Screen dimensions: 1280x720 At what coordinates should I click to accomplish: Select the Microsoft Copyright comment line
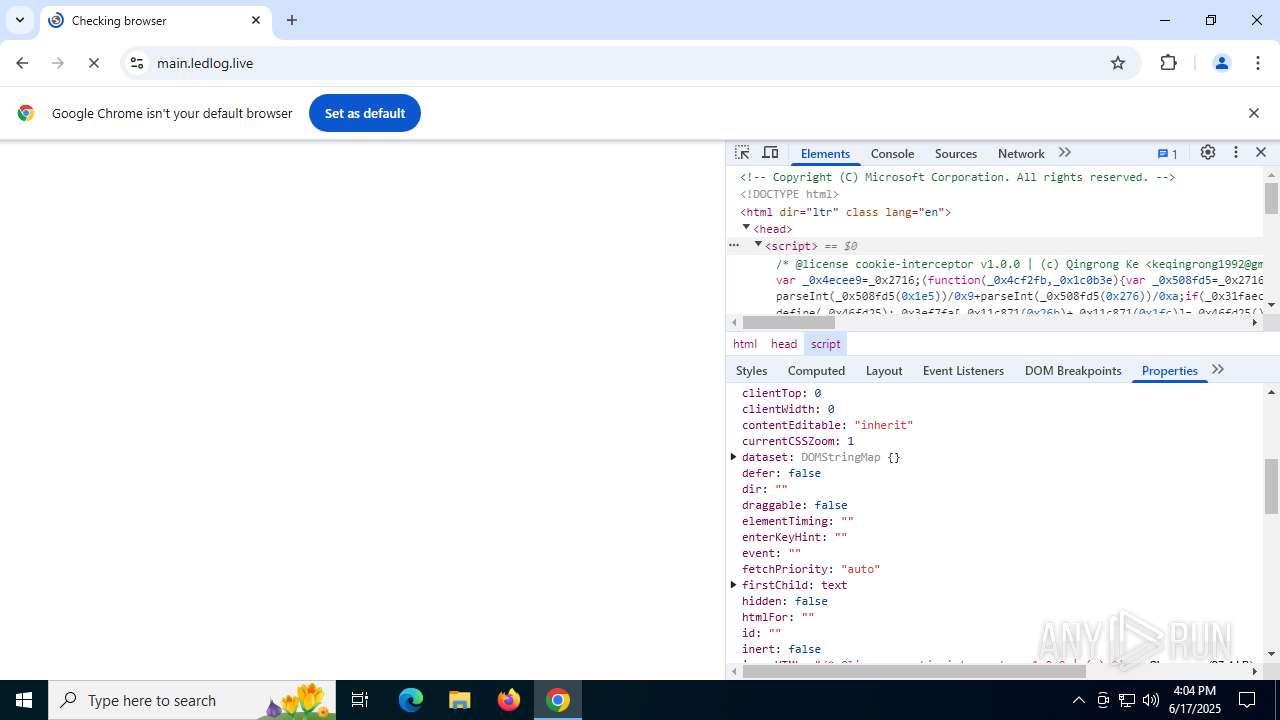tap(957, 177)
